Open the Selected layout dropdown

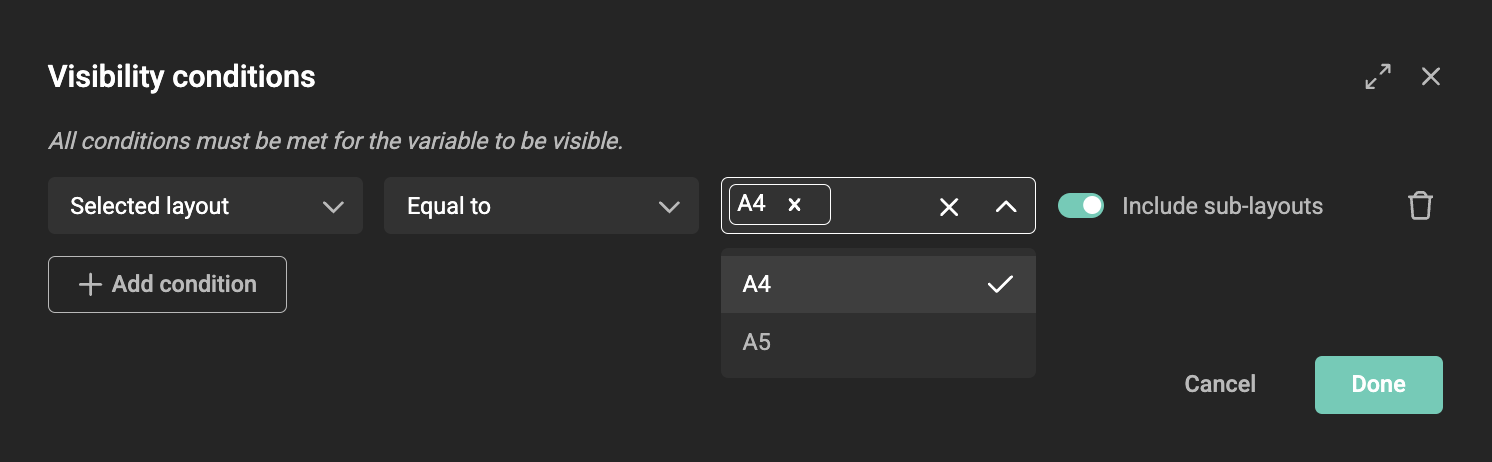[x=205, y=206]
